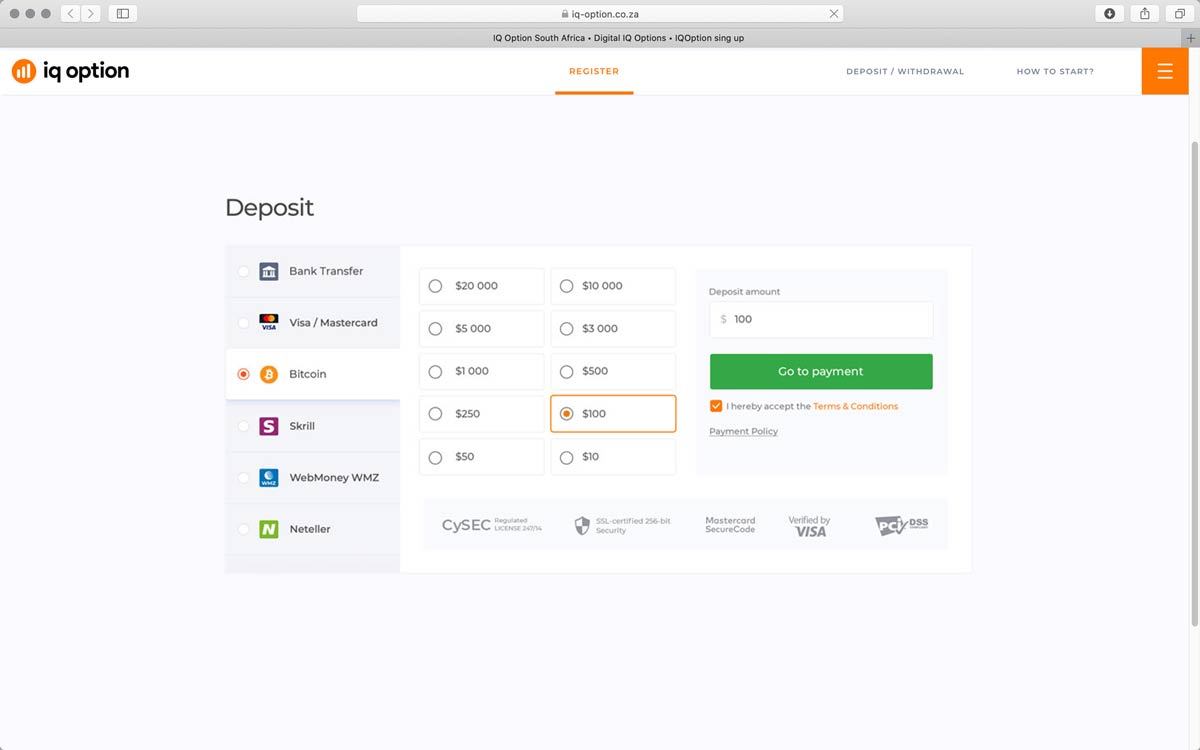Open DEPOSIT / WITHDRAWAL menu item
The image size is (1200, 750).
coord(905,72)
